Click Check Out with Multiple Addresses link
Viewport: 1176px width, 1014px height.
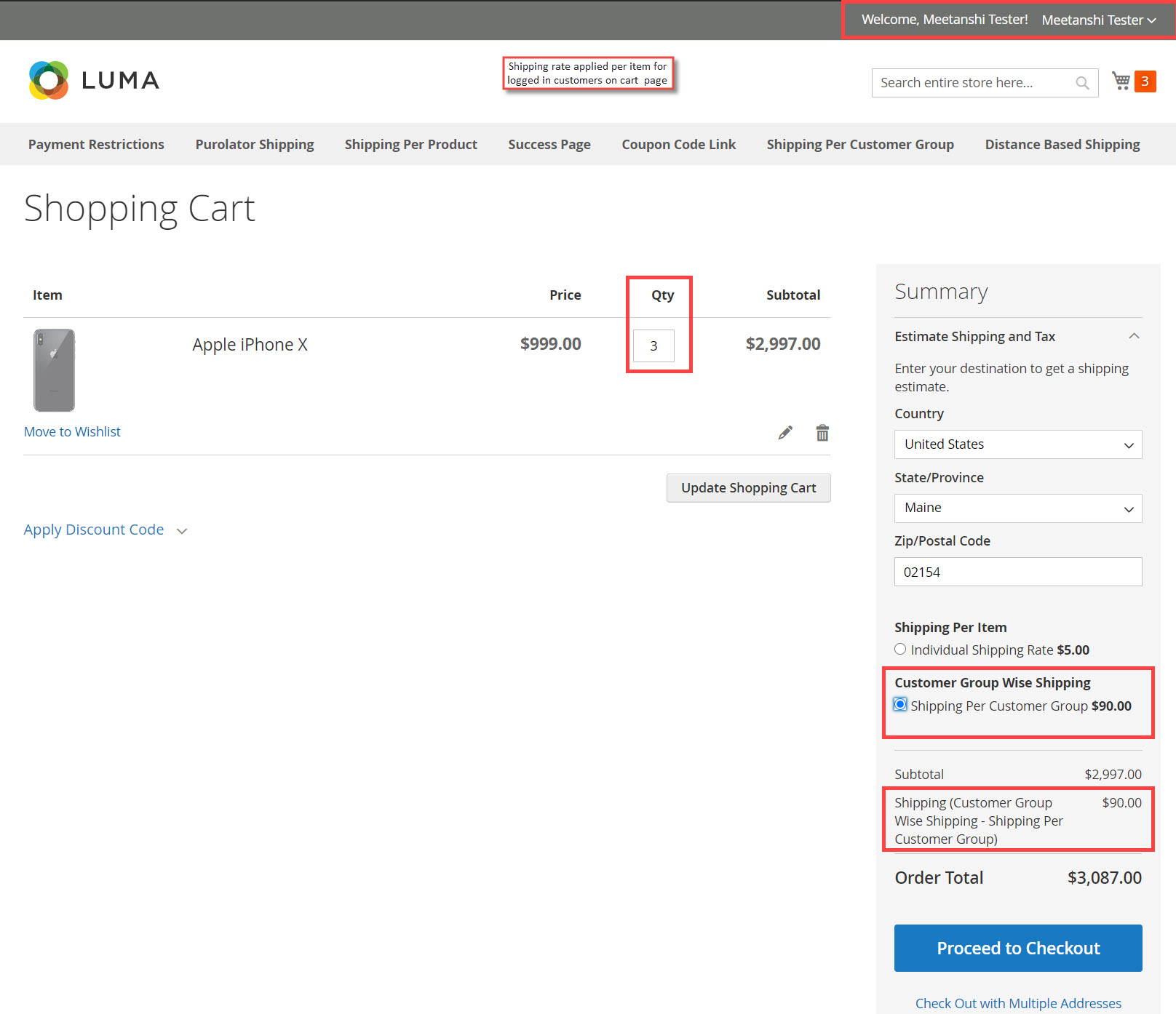coord(1018,1003)
